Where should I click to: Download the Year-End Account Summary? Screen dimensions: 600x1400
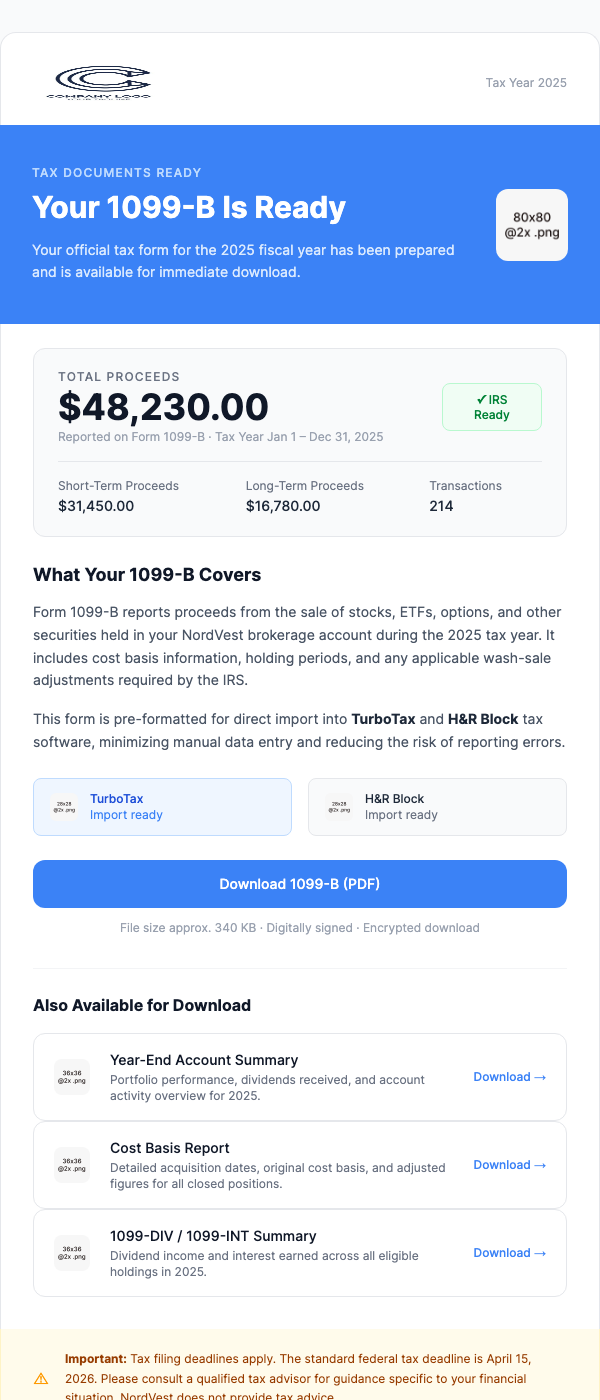coord(510,1077)
